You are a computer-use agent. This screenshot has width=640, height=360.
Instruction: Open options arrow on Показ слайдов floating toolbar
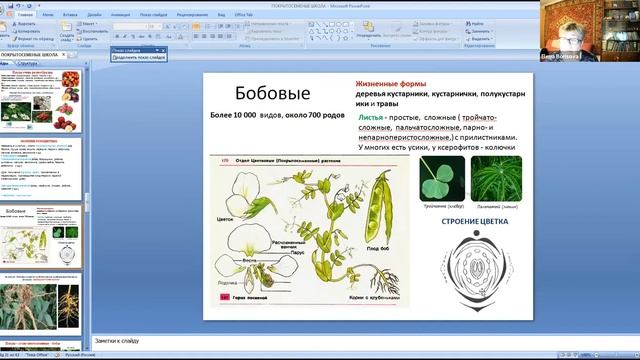(x=157, y=50)
